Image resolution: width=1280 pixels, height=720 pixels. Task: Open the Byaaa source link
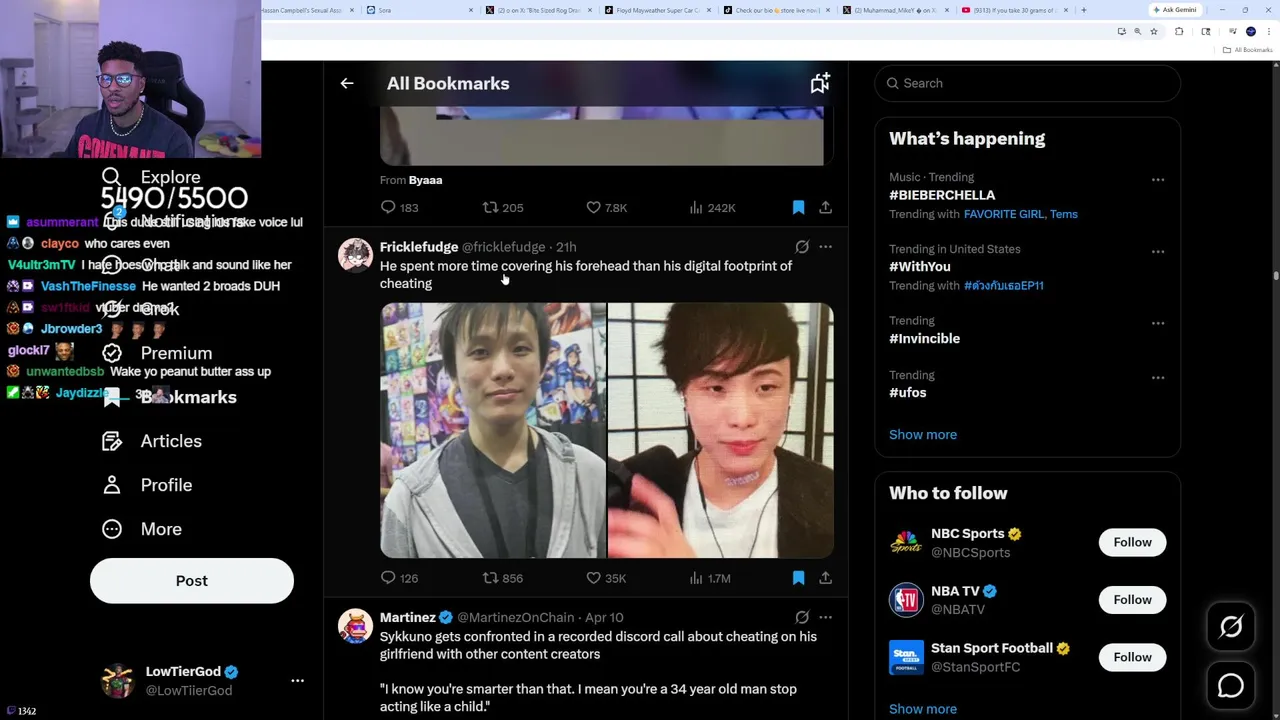tap(425, 180)
